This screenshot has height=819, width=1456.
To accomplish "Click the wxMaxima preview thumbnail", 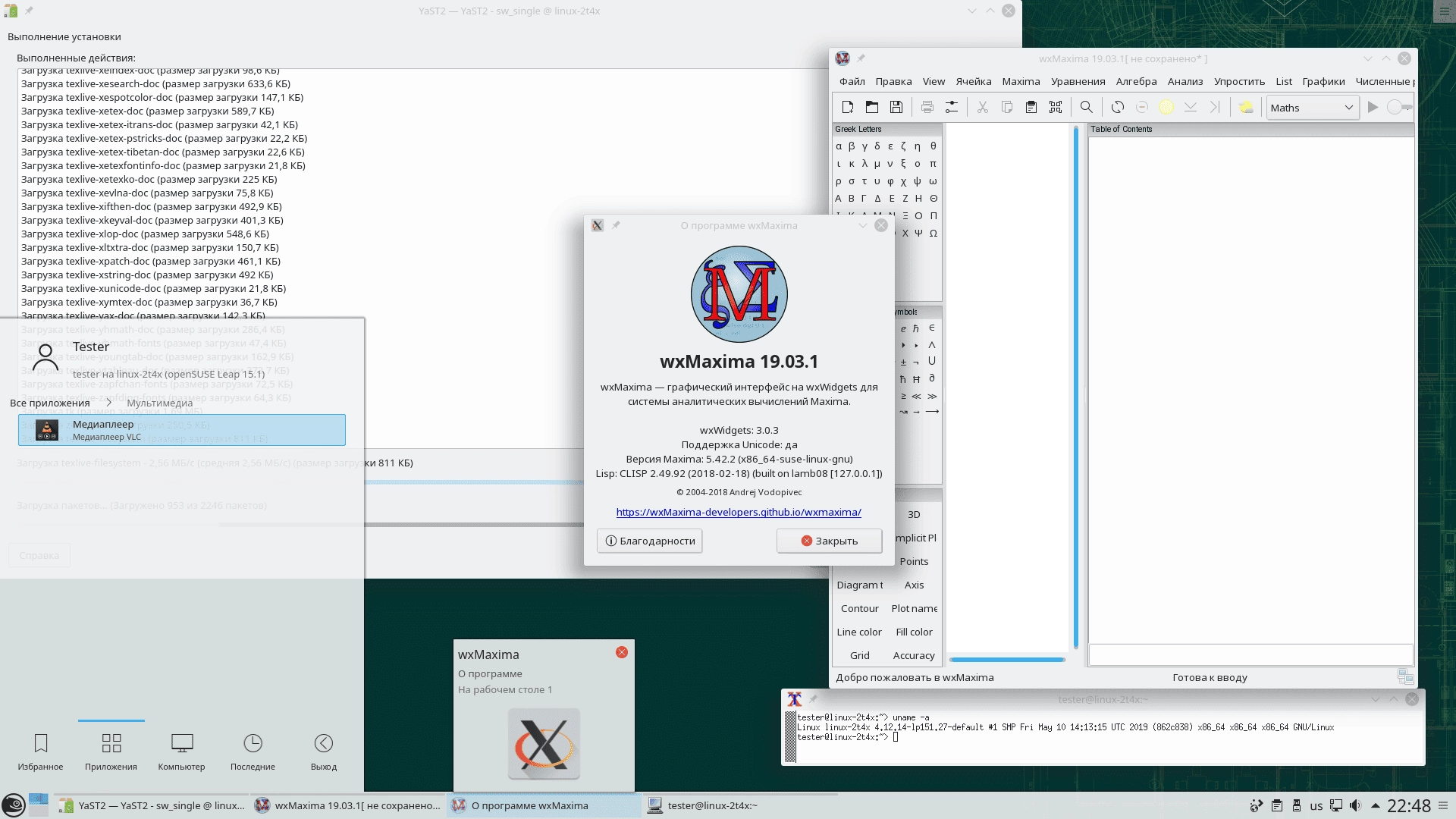I will click(x=544, y=744).
